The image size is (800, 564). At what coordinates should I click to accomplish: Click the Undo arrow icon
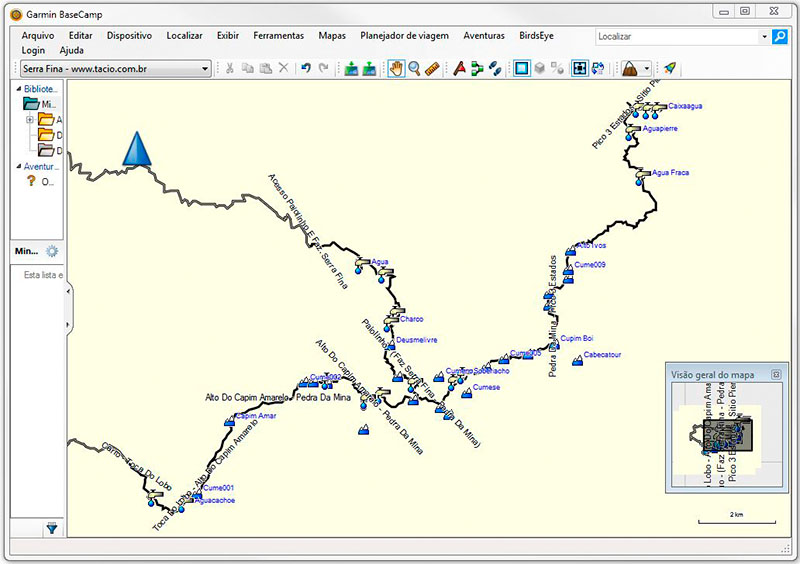pos(306,68)
